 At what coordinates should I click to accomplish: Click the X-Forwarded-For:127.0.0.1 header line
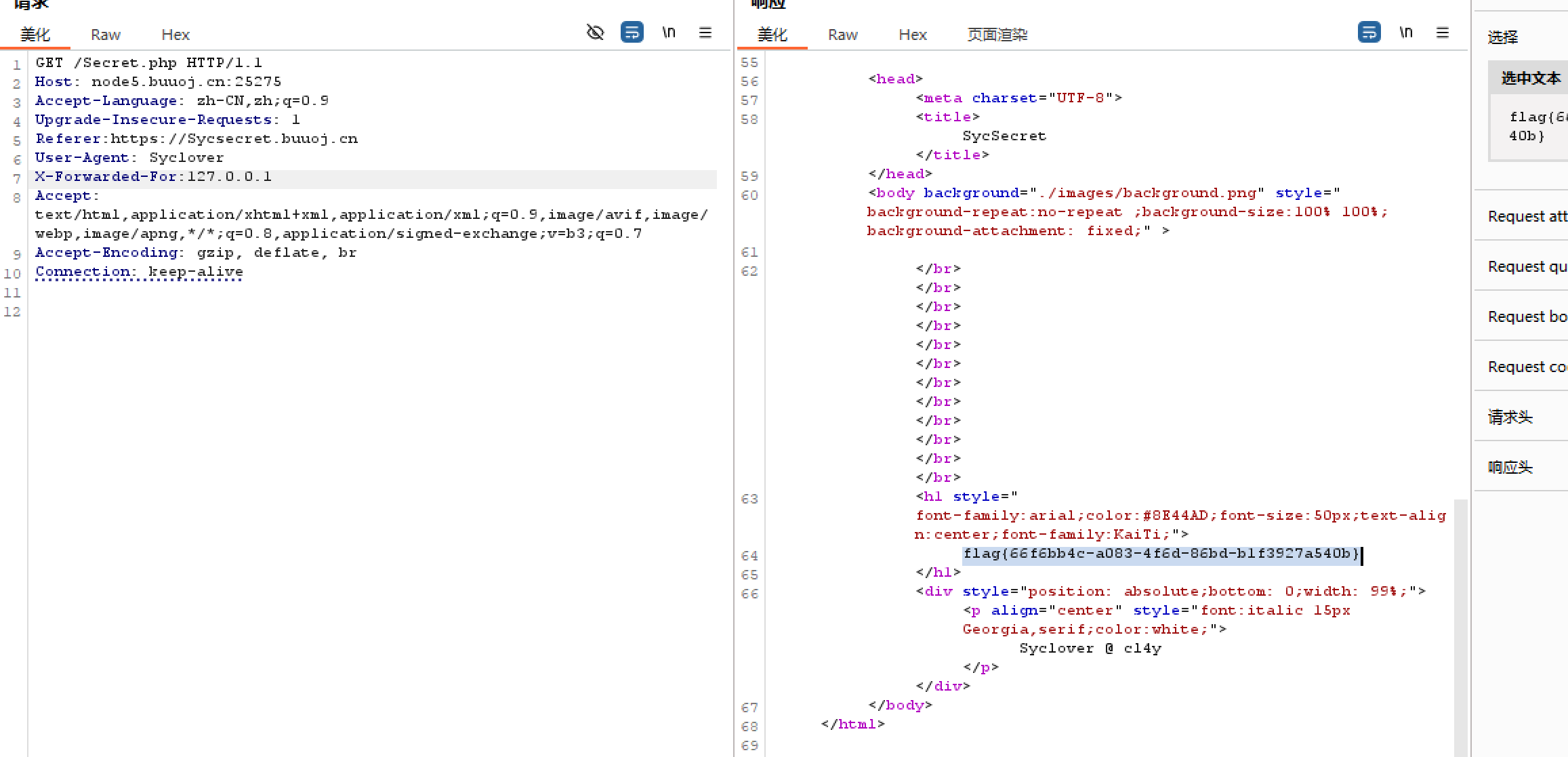153,176
